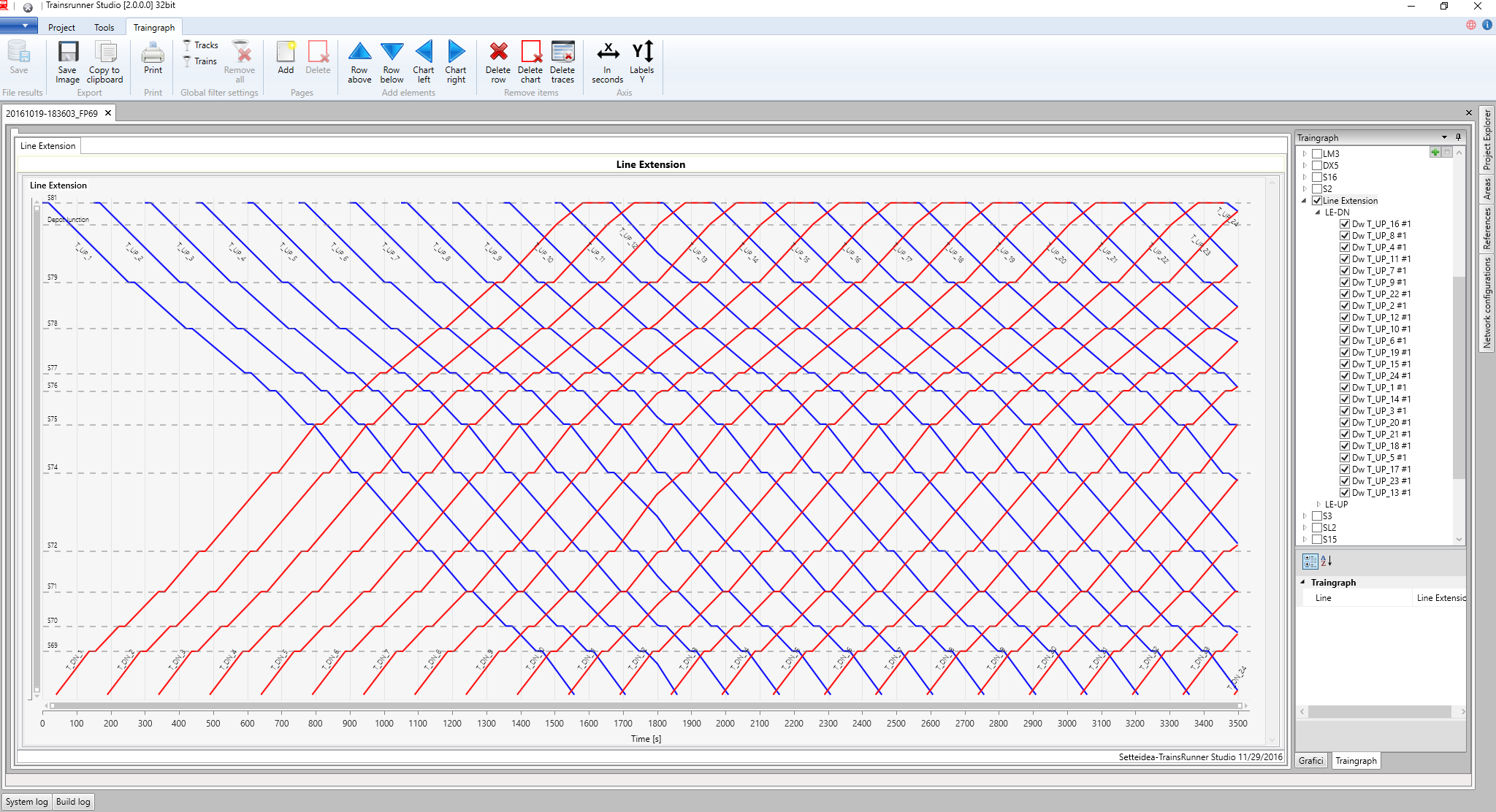Image resolution: width=1496 pixels, height=812 pixels.
Task: Collapse the Traingraph property category
Action: click(1302, 583)
